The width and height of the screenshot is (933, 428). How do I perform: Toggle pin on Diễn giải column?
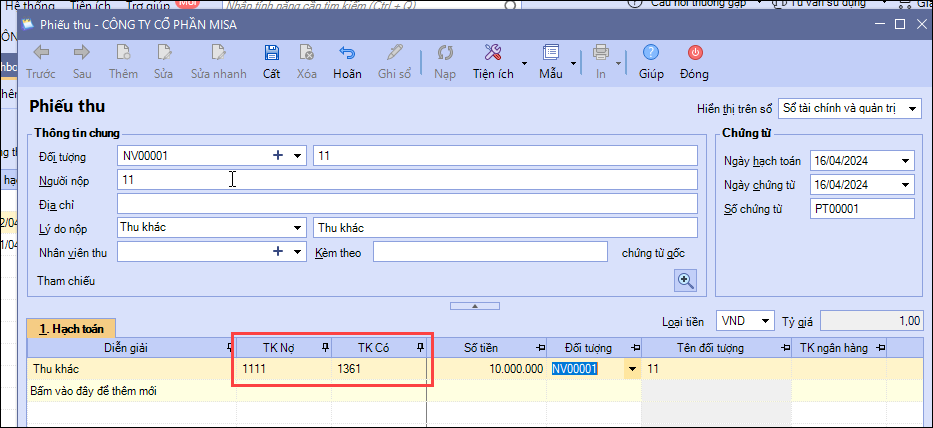(229, 347)
